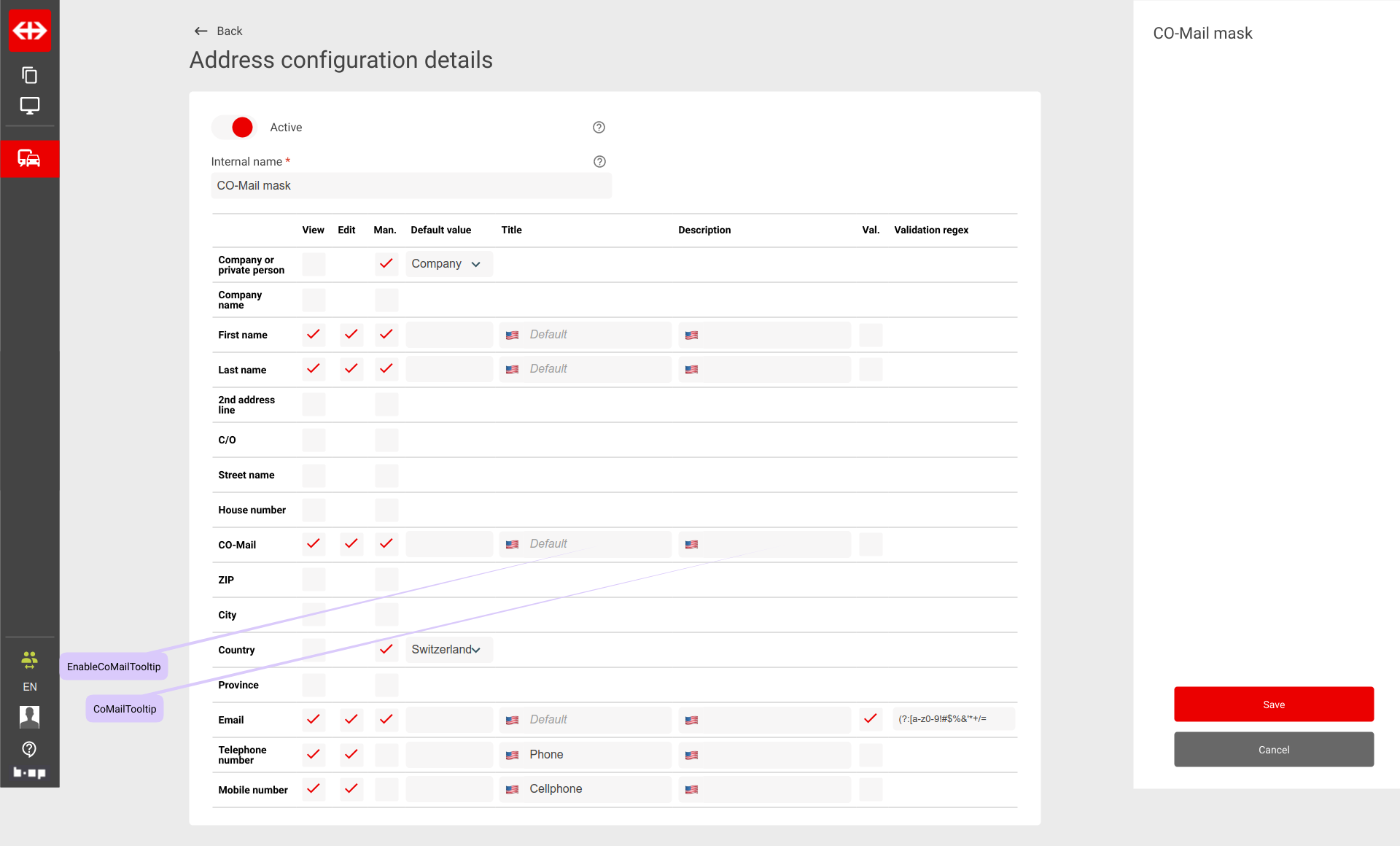Click the green users group icon
Screen dimensions: 1400x846
pos(30,660)
